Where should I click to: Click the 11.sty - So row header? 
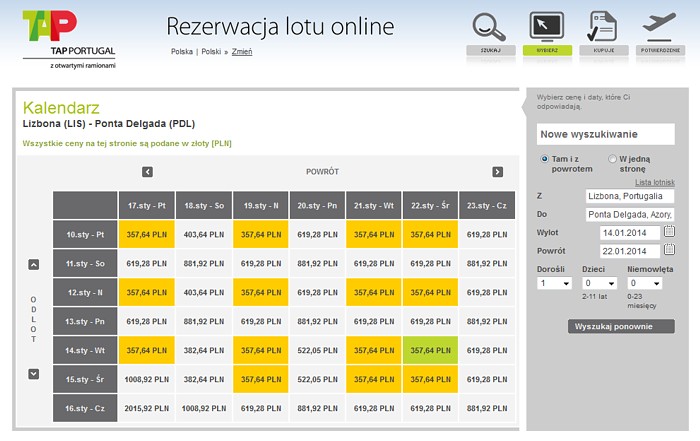point(85,263)
